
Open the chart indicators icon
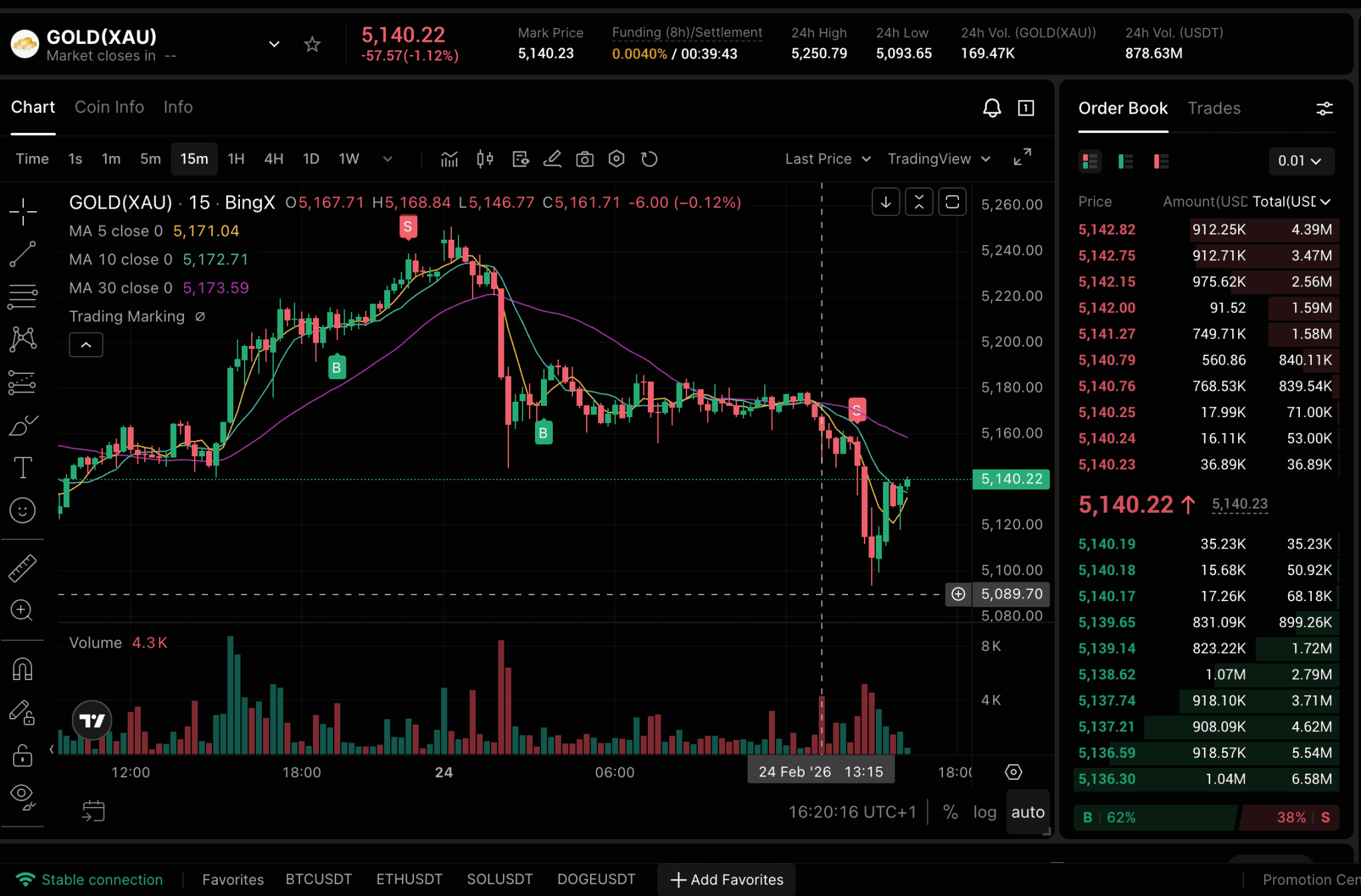point(450,159)
